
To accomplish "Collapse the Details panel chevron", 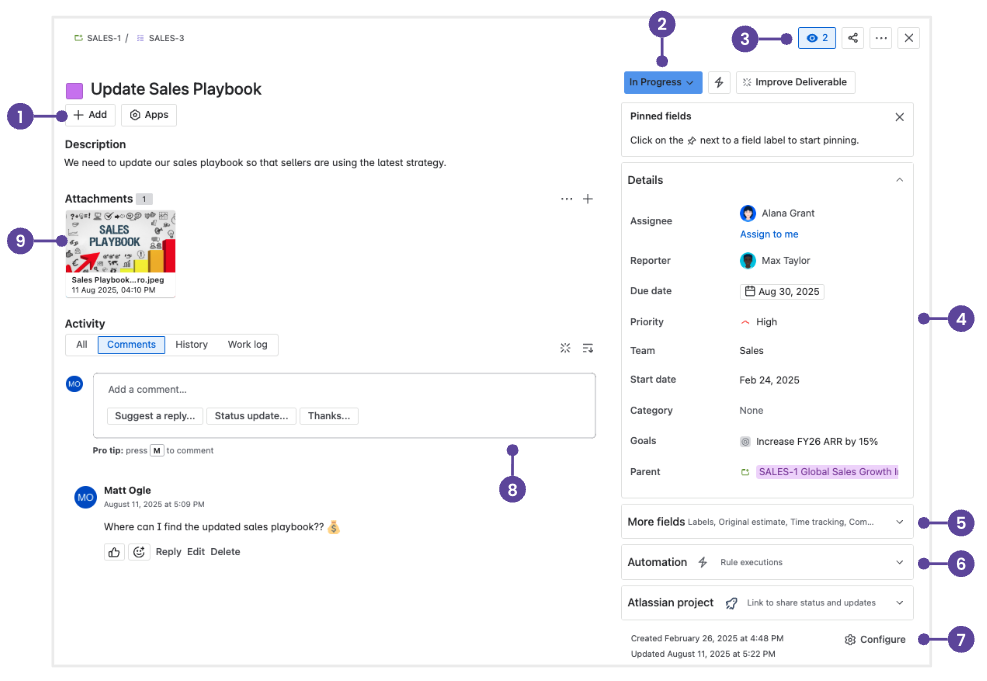I will [x=898, y=179].
